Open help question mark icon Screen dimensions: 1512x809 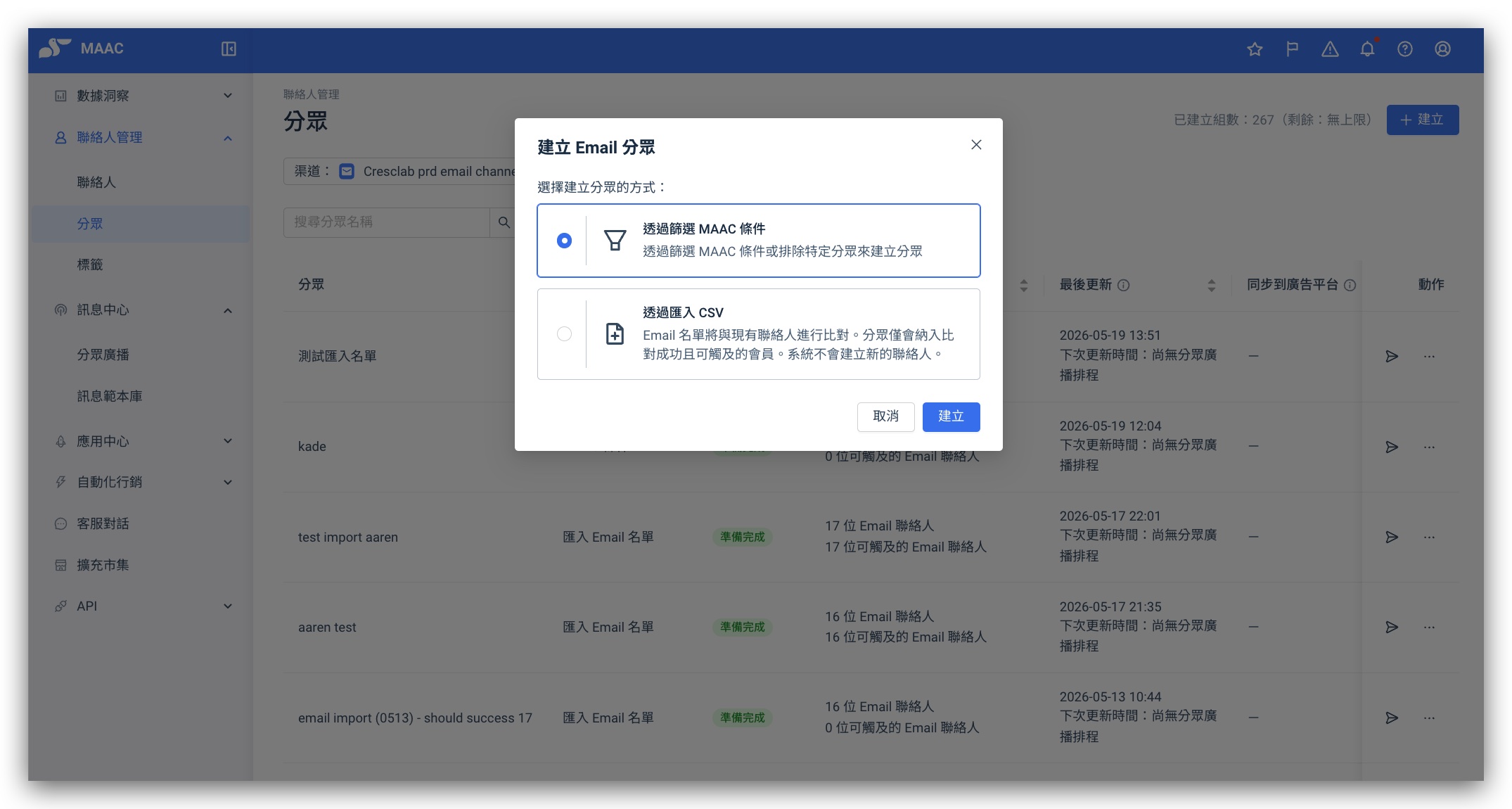[x=1405, y=49]
